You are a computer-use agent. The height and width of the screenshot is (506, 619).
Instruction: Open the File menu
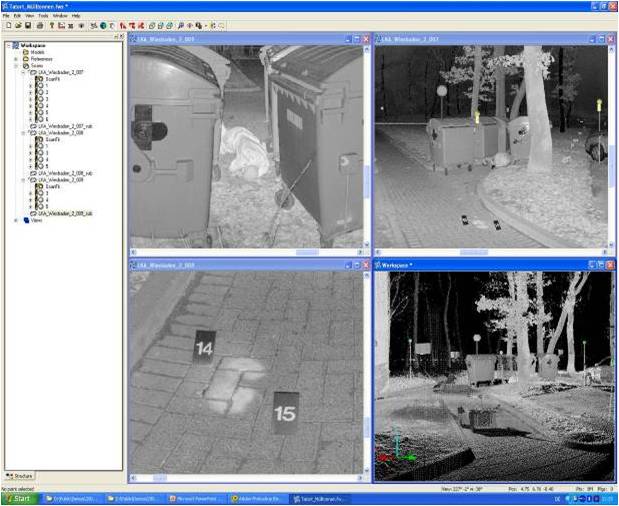[6, 16]
